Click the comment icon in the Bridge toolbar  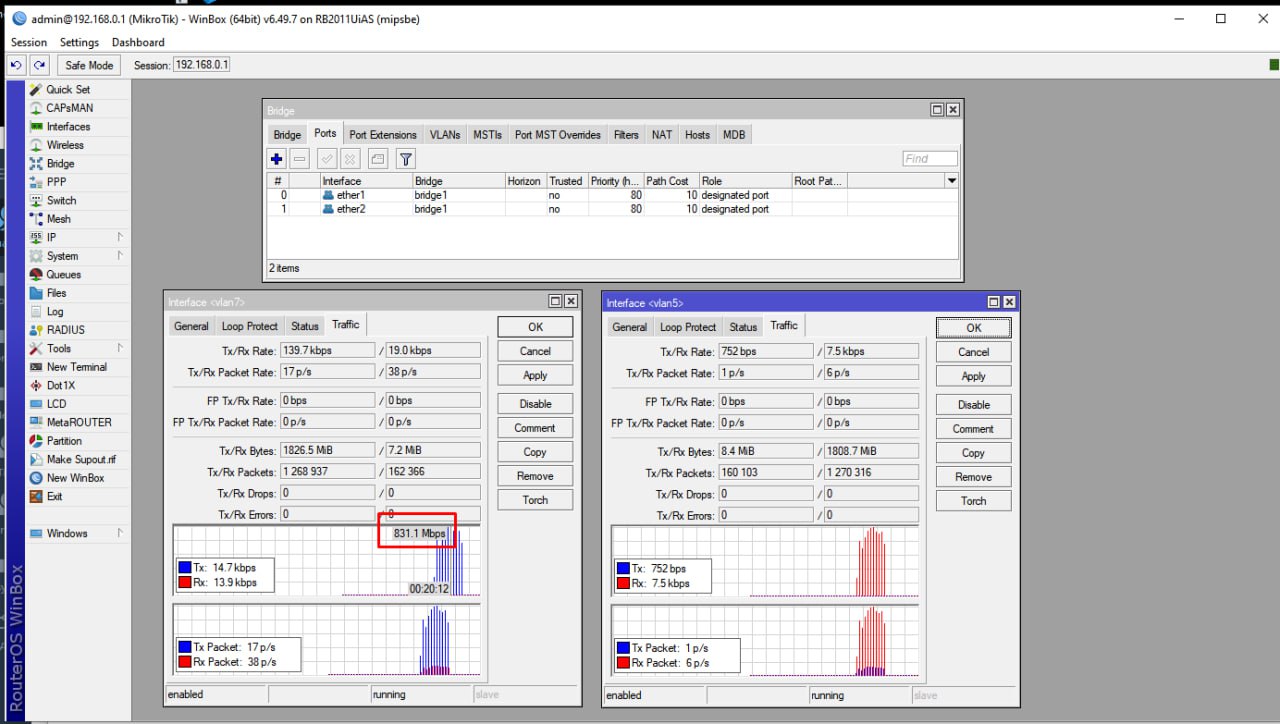point(377,159)
